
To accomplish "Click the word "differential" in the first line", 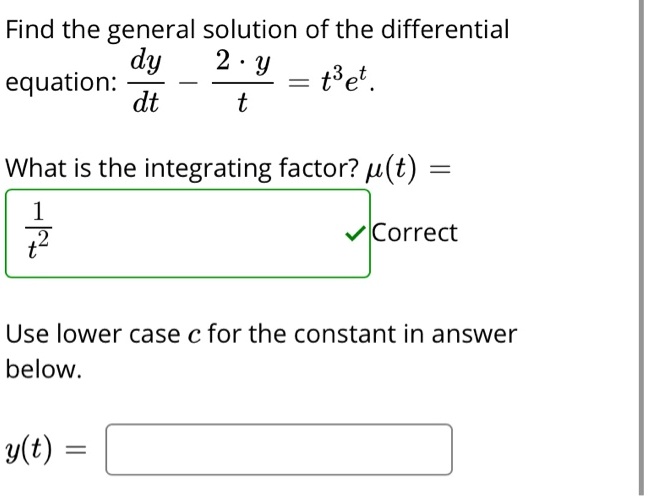I will [x=445, y=30].
